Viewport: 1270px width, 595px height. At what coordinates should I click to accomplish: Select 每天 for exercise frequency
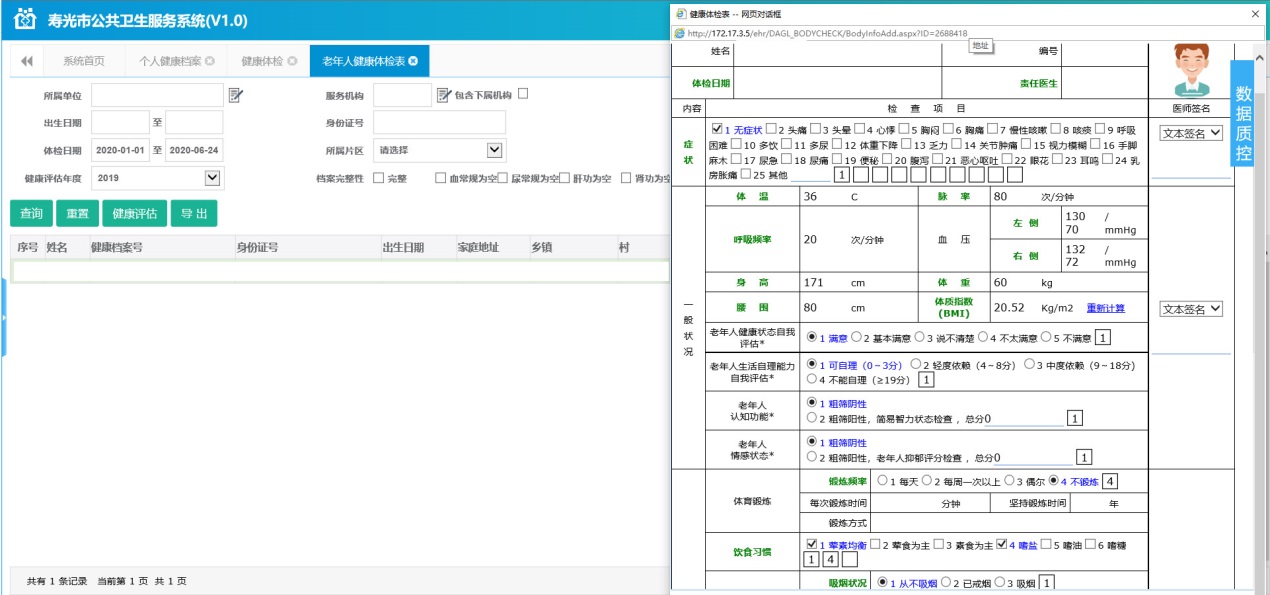pyautogui.click(x=883, y=481)
